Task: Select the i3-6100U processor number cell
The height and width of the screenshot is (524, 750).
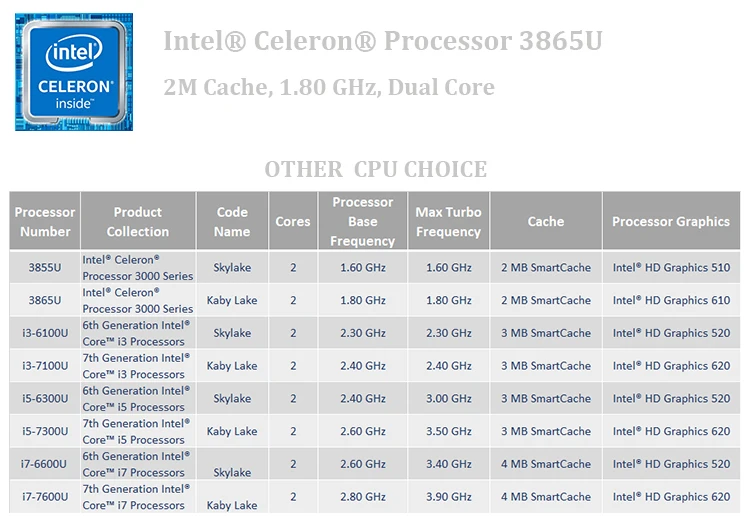Action: click(45, 333)
